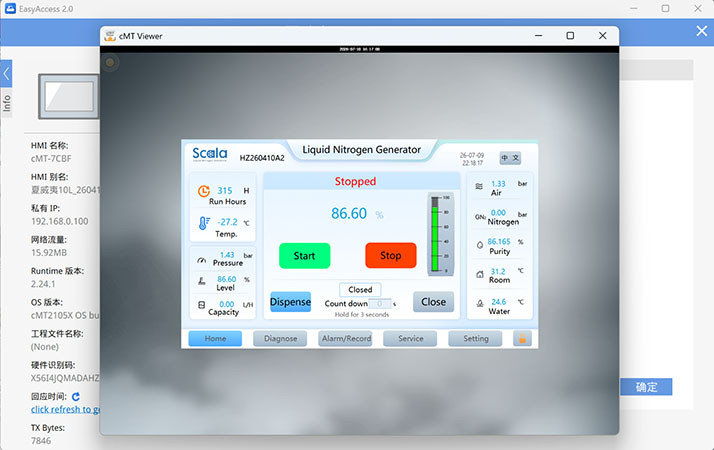Viewport: 714px width, 450px height.
Task: Close the EasyAccess blue dialog with the white X
Action: tap(702, 31)
